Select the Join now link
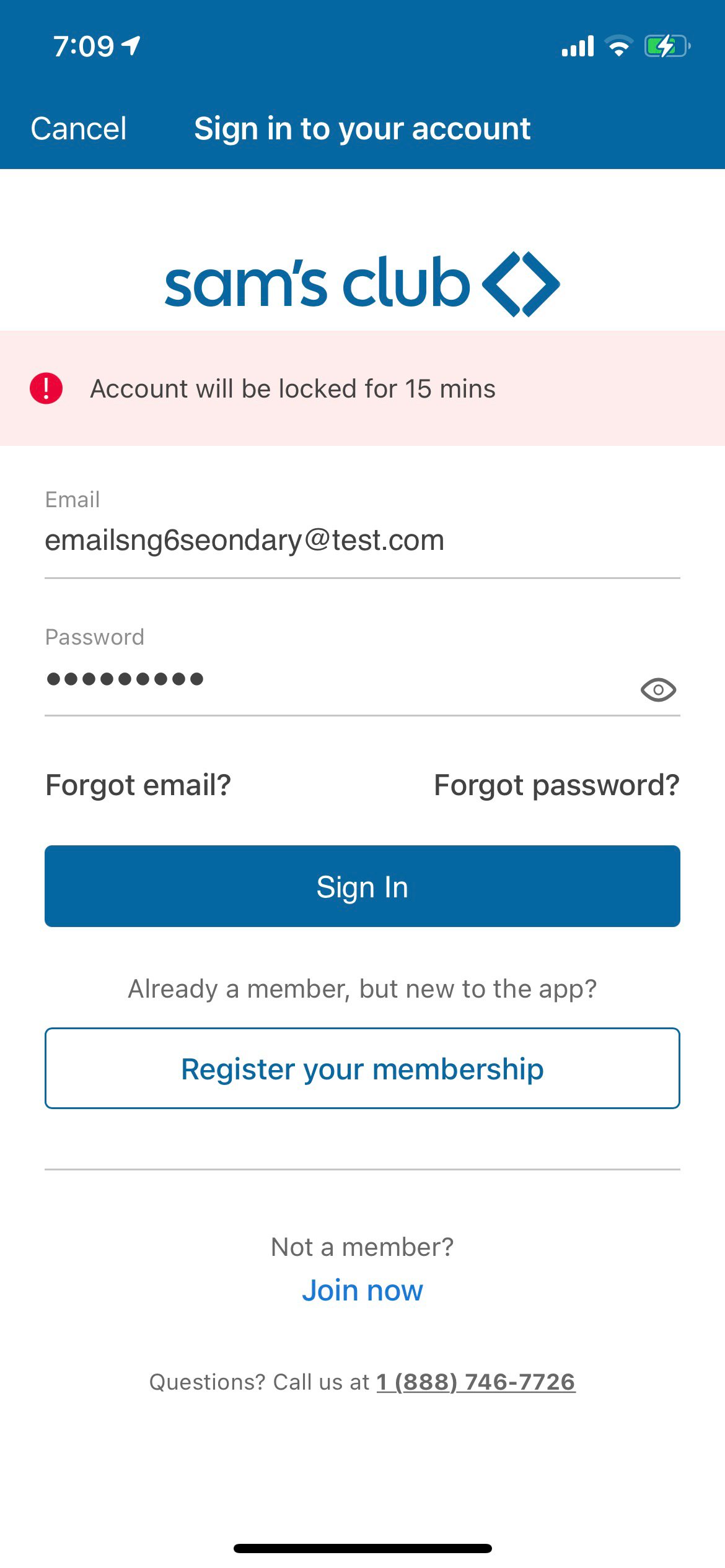 [x=362, y=1290]
